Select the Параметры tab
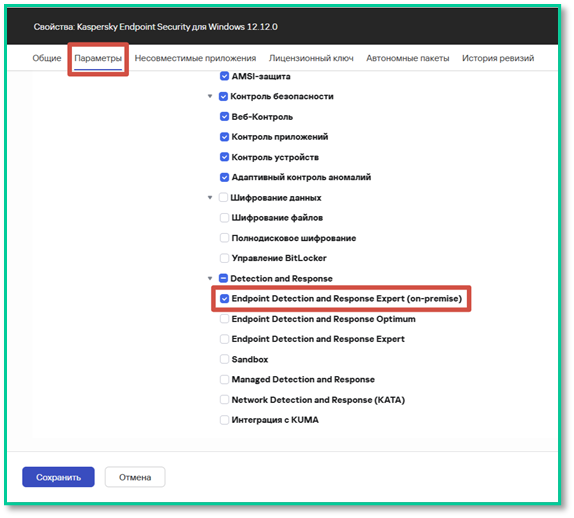Viewport: 574px width, 518px height. click(98, 58)
